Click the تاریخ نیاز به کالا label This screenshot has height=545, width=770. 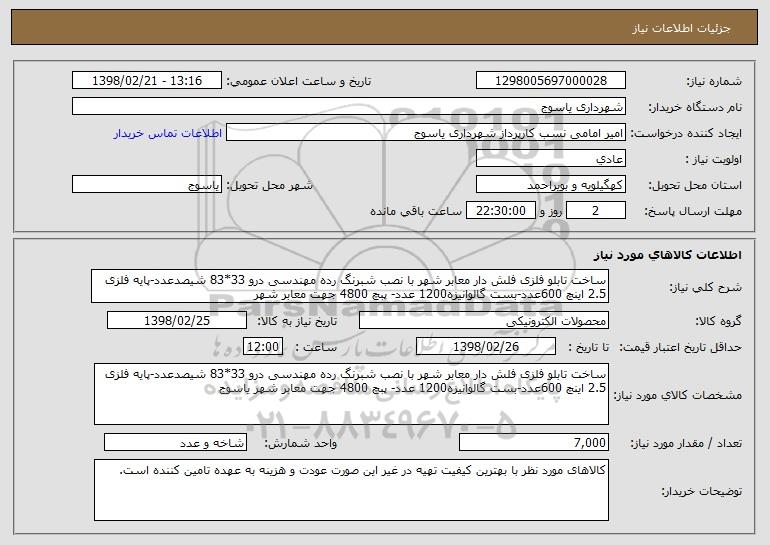click(x=297, y=321)
